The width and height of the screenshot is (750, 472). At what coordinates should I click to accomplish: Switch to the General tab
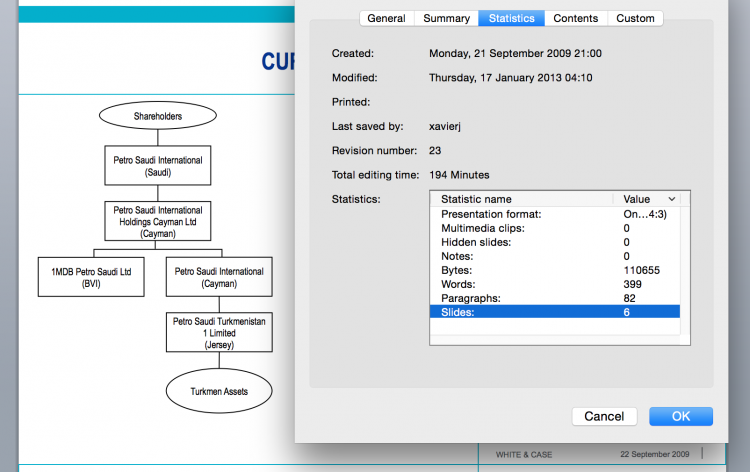coord(386,18)
